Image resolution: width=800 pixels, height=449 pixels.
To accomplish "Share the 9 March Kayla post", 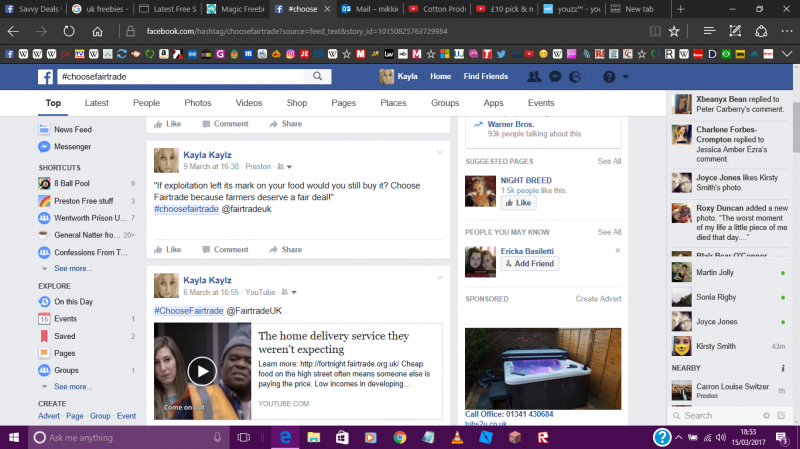I will click(x=285, y=250).
